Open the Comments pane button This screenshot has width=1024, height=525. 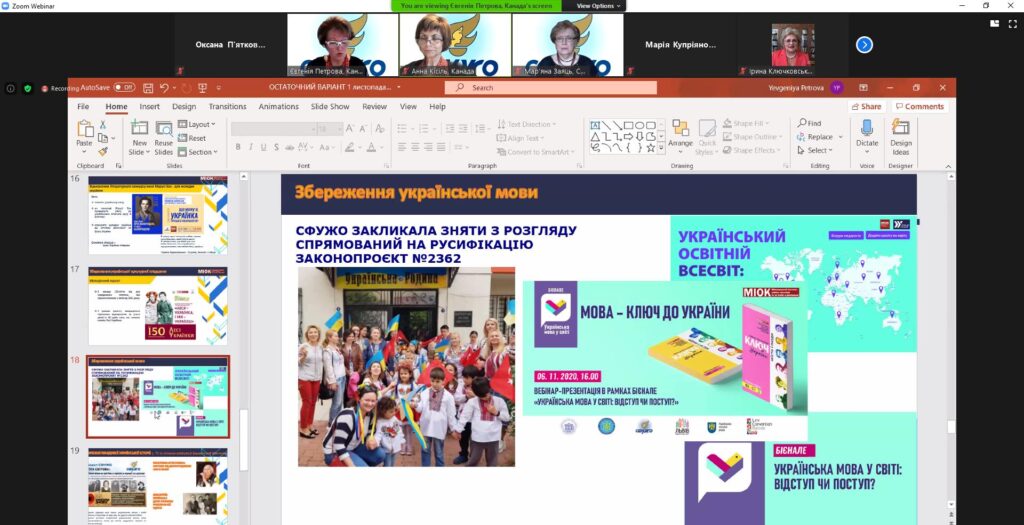tap(920, 107)
